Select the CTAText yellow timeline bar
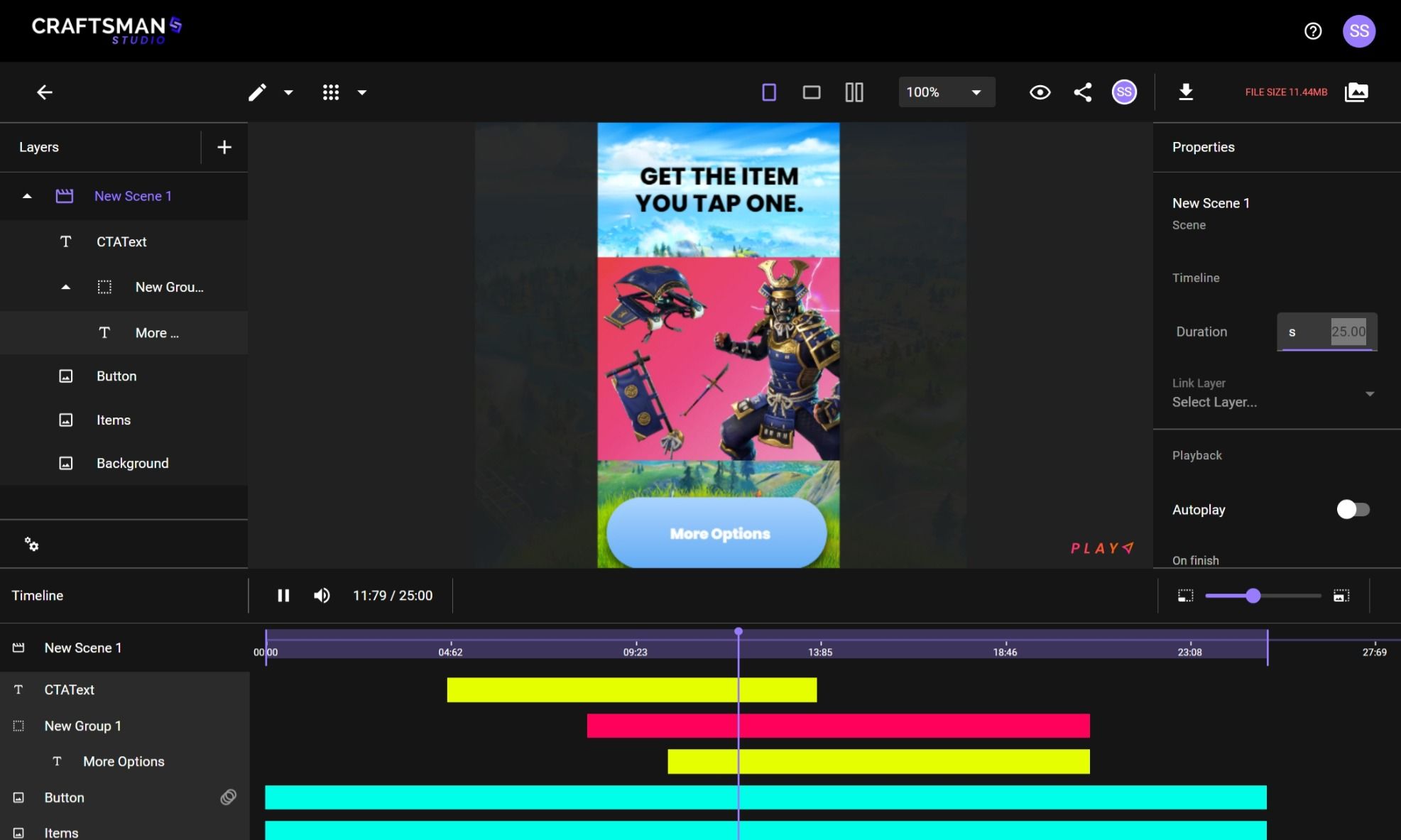Image resolution: width=1401 pixels, height=840 pixels. tap(632, 690)
